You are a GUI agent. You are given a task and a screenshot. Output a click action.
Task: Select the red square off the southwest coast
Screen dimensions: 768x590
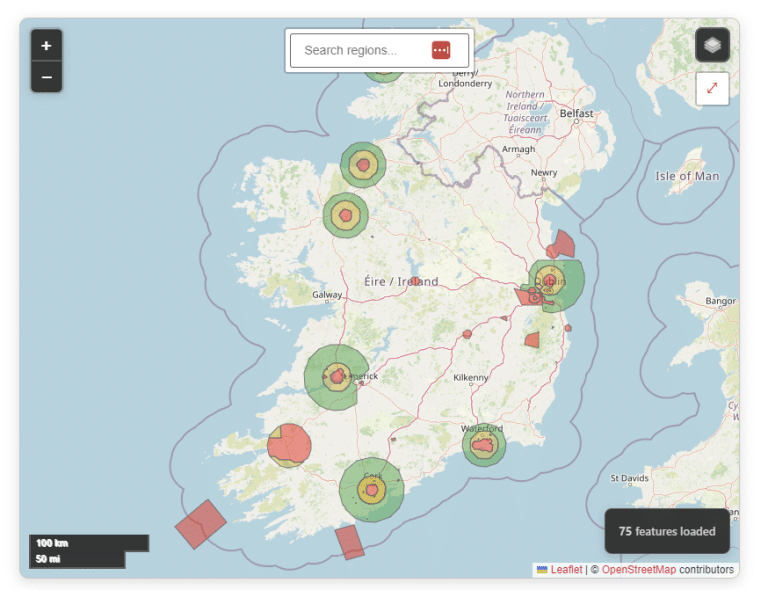(x=201, y=524)
